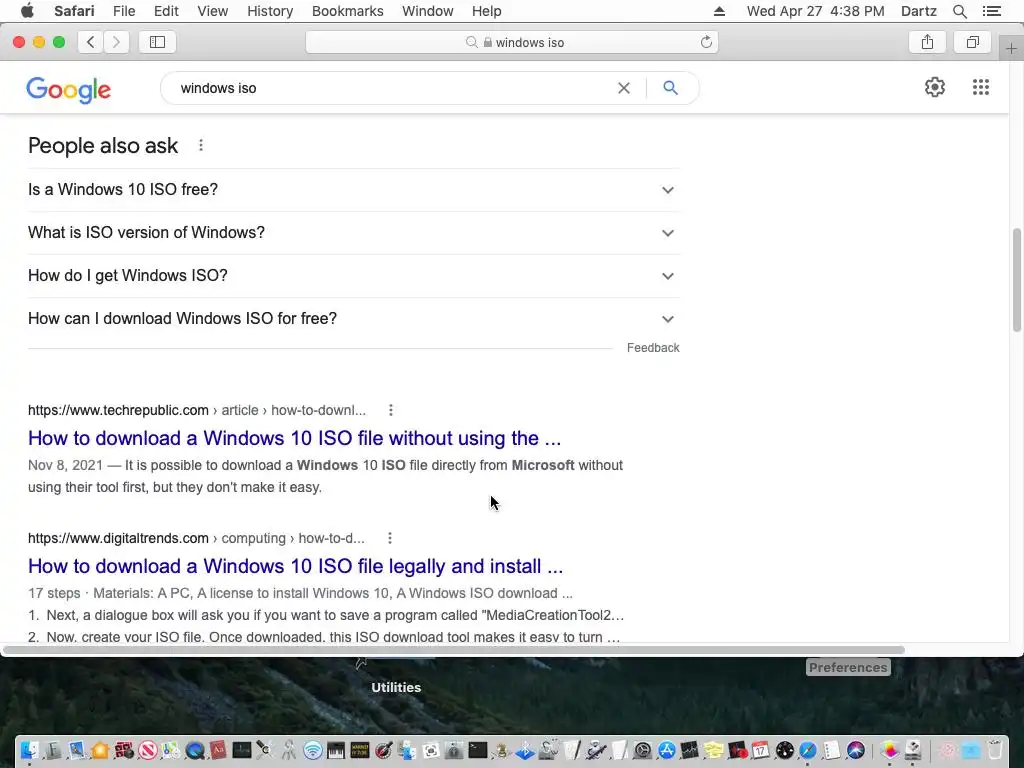The width and height of the screenshot is (1024, 768).
Task: Click the Safari address bar showing windows iso
Action: click(x=512, y=42)
